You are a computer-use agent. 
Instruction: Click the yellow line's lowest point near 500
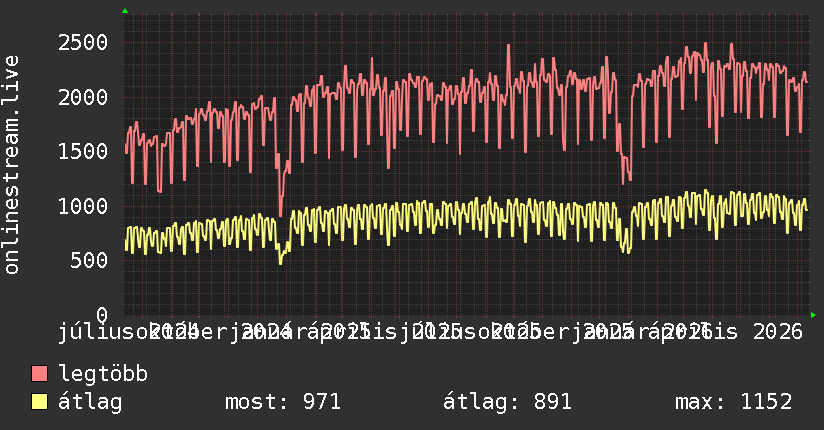click(281, 263)
